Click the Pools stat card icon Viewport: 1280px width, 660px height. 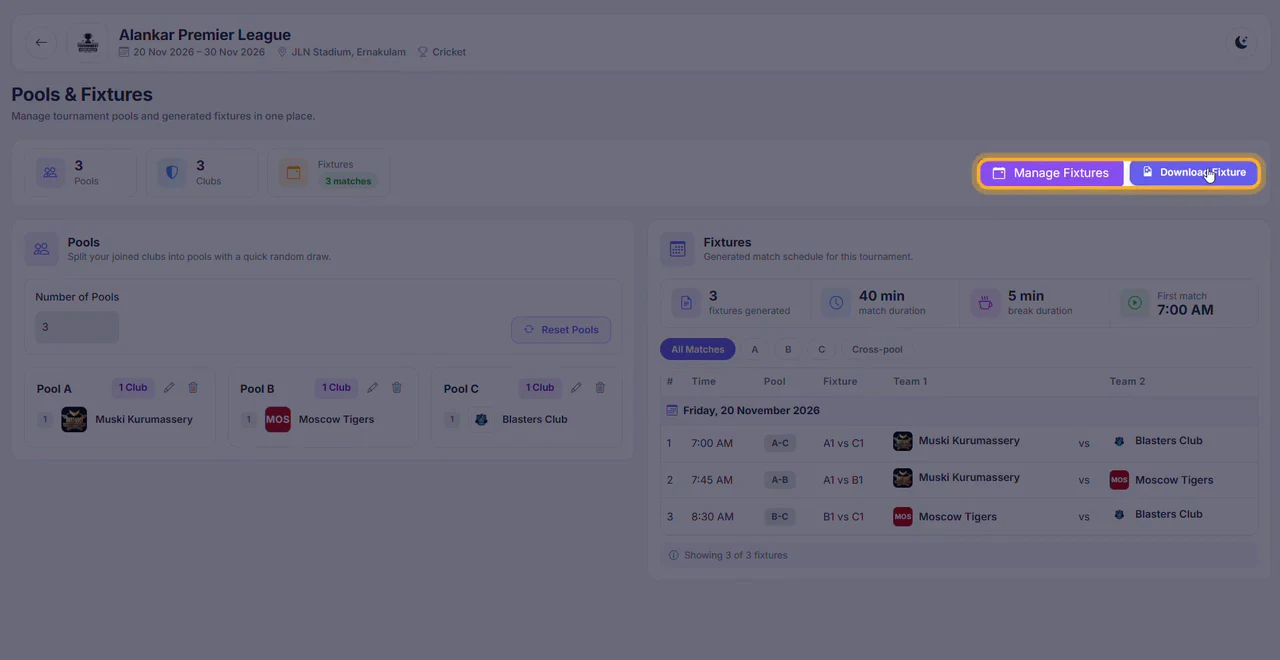click(51, 173)
